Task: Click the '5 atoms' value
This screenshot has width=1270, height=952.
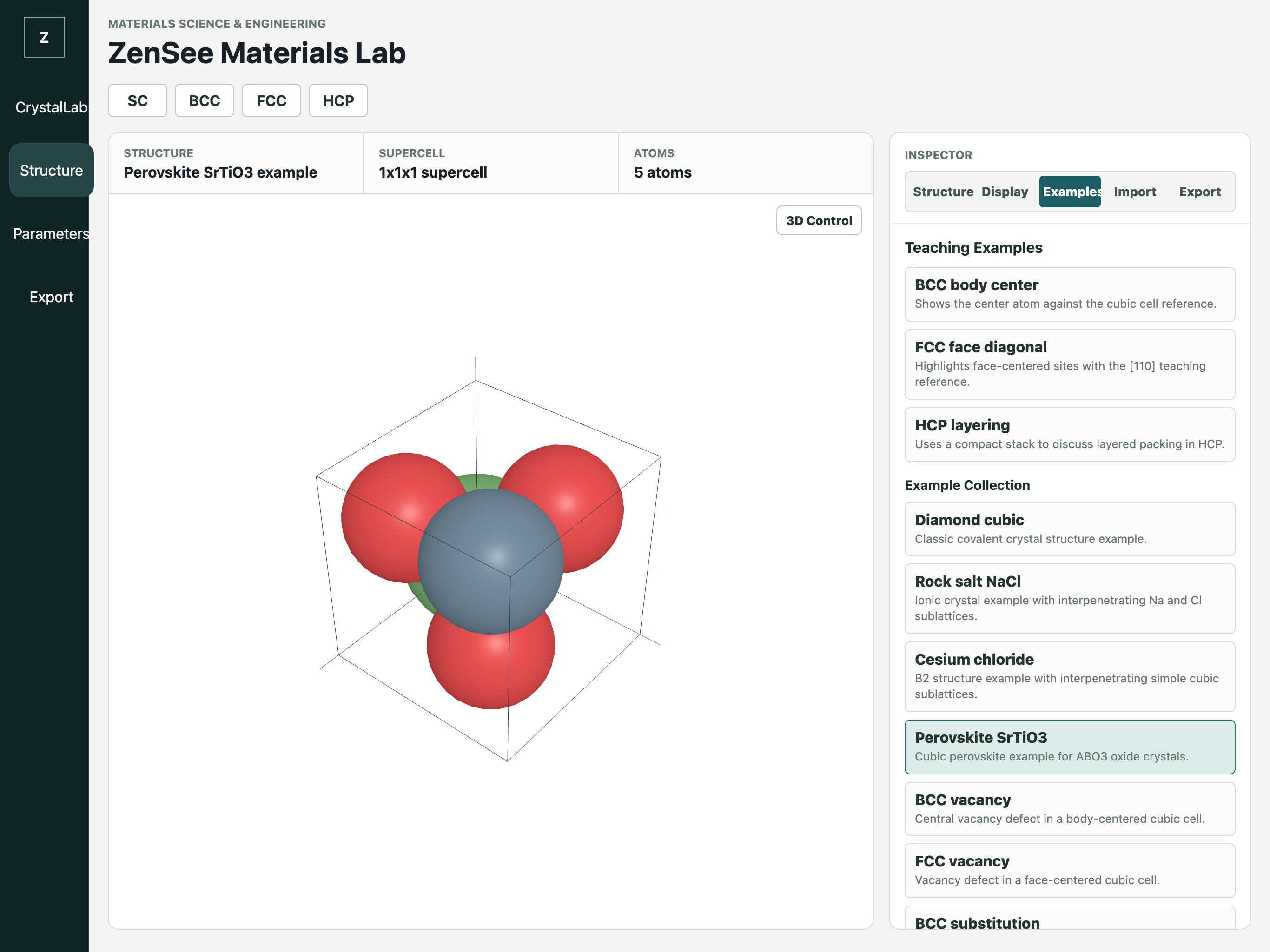Action: [x=662, y=172]
